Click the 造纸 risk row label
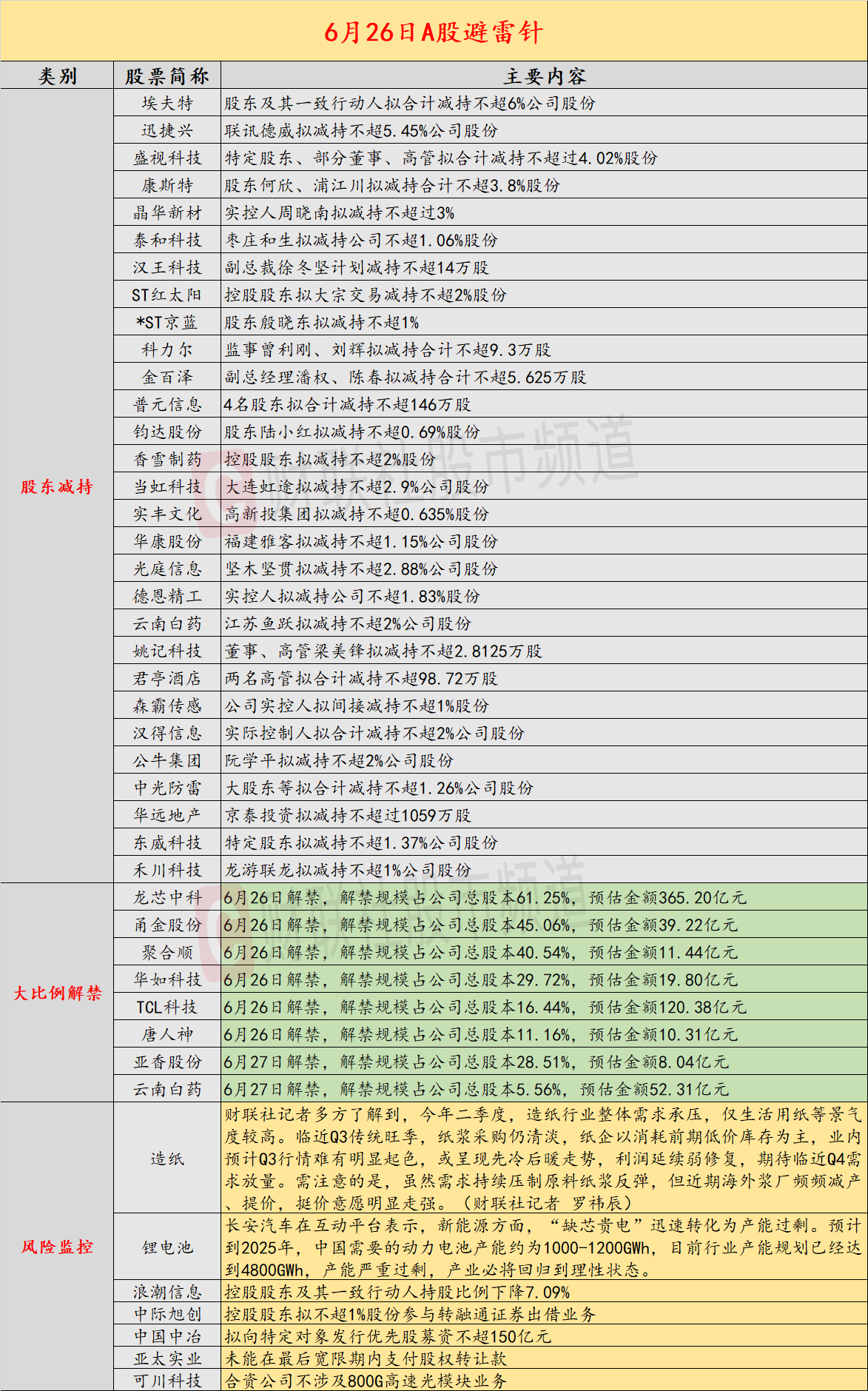 click(x=167, y=1159)
